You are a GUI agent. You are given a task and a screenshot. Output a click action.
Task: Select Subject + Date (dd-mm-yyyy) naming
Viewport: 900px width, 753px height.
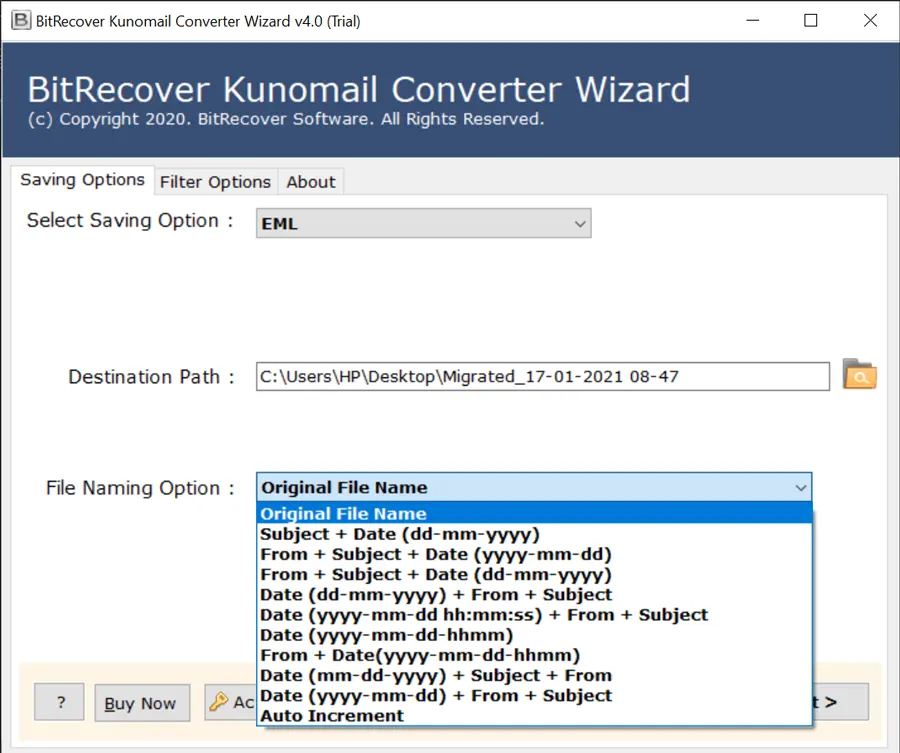[x=534, y=534]
